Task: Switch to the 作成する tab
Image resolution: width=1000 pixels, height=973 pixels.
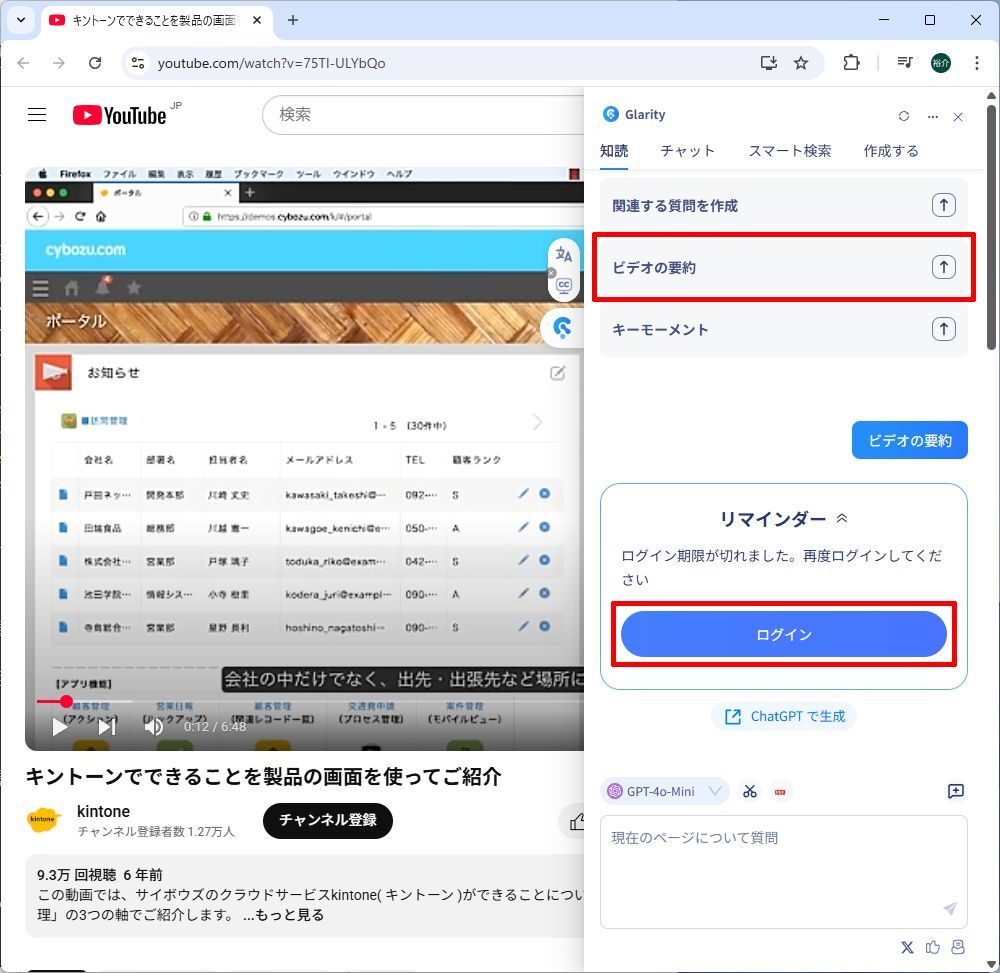Action: (891, 151)
